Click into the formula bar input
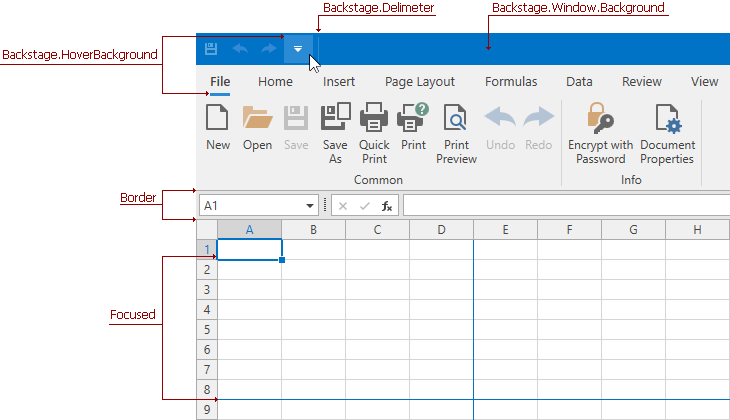 [566, 206]
